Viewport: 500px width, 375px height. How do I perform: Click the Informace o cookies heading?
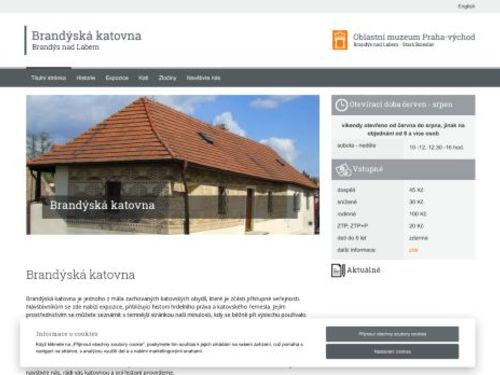[x=67, y=334]
